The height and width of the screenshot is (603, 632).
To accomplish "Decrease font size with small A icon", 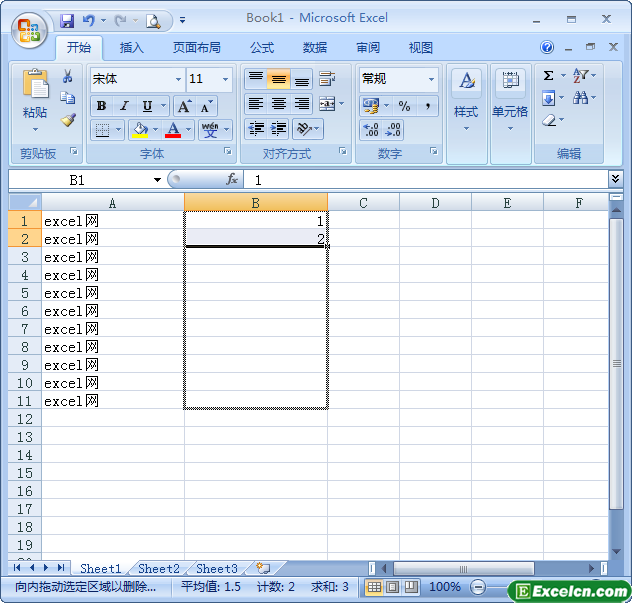I will click(x=206, y=106).
